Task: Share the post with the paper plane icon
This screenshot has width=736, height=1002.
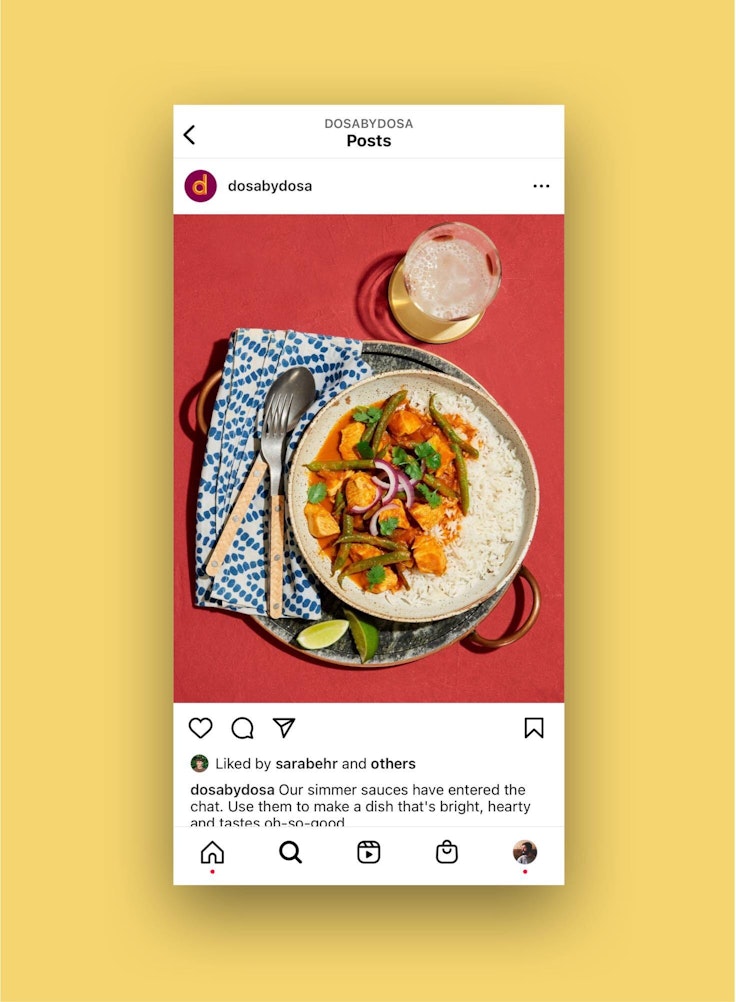Action: (x=284, y=727)
